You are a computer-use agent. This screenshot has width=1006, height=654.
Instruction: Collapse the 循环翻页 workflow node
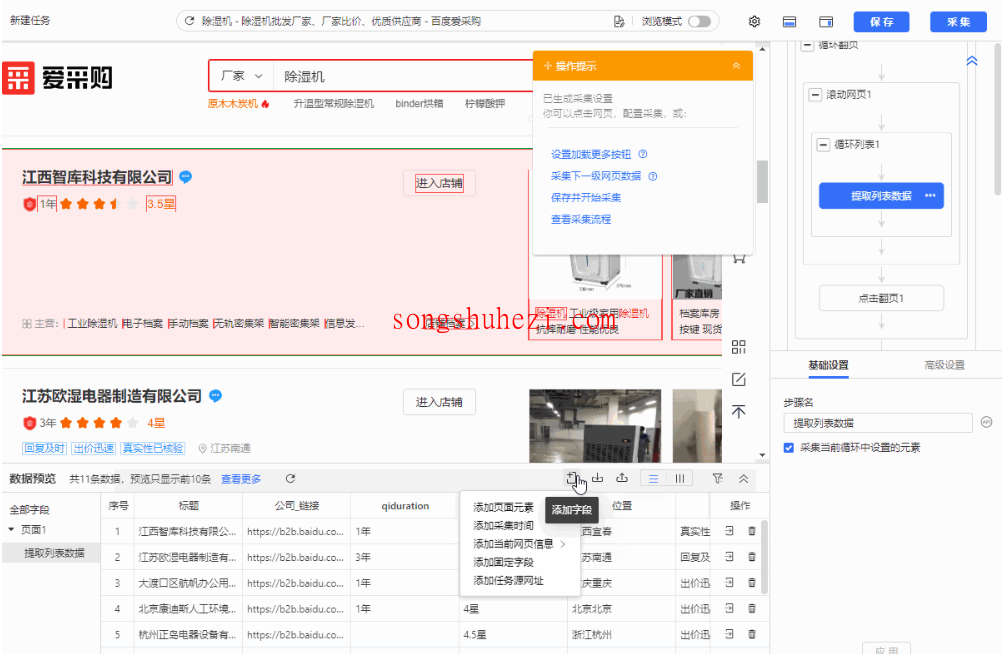(x=807, y=45)
